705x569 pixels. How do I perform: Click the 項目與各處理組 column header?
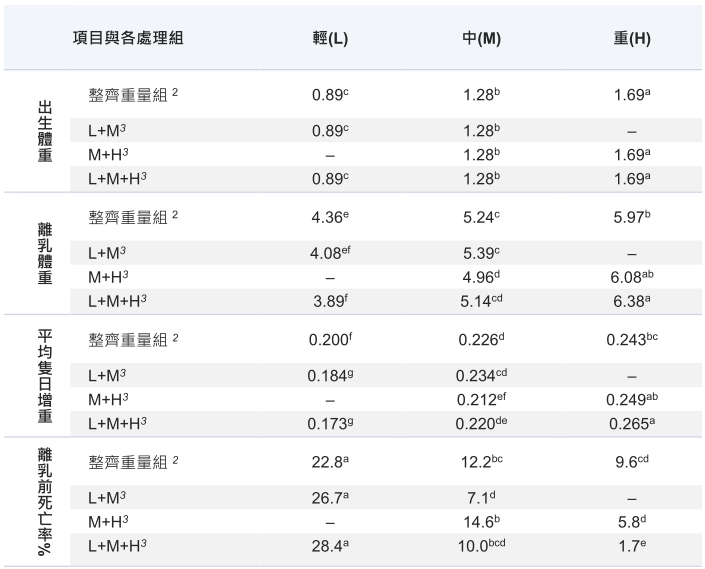coord(128,38)
